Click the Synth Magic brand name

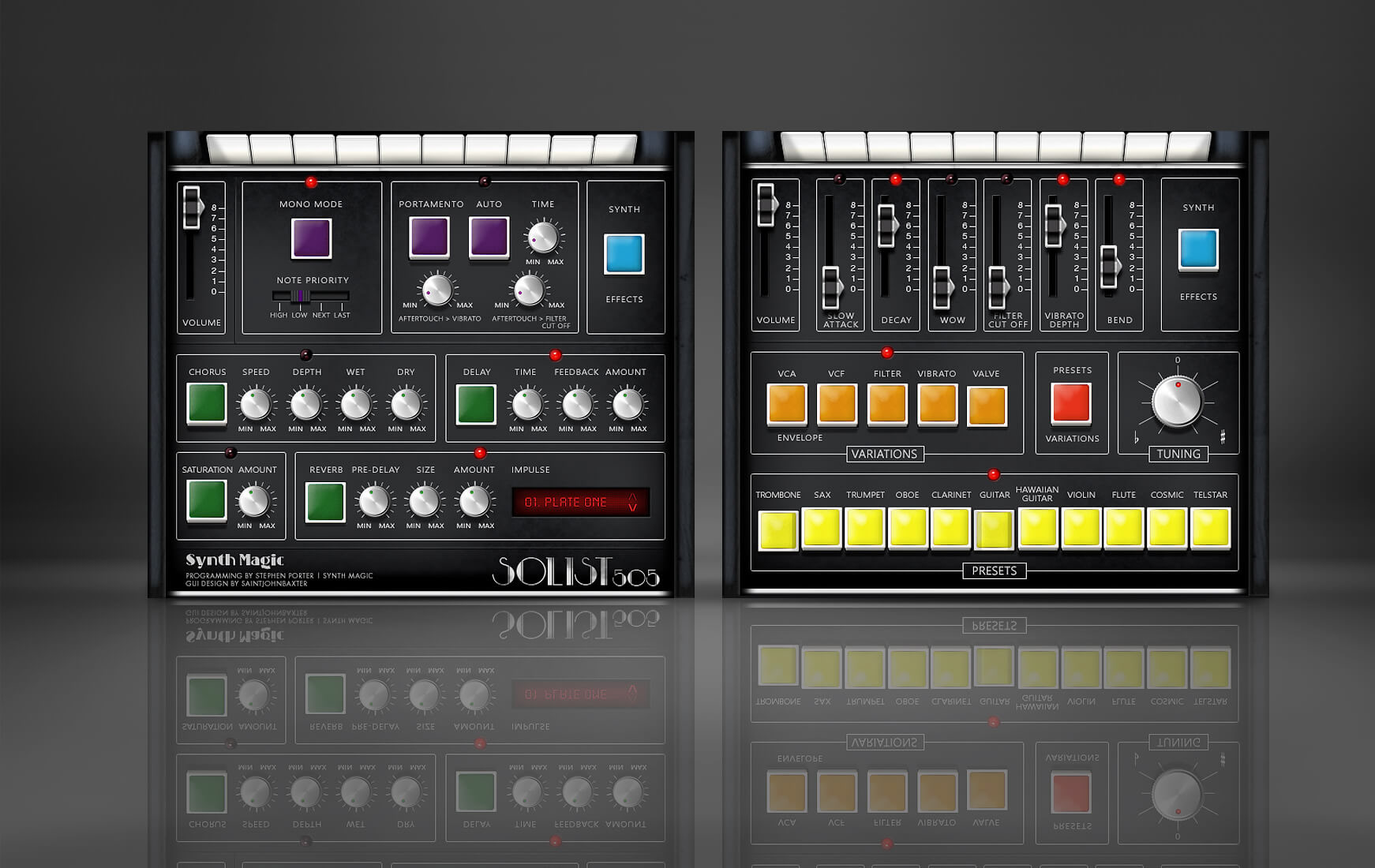point(234,560)
